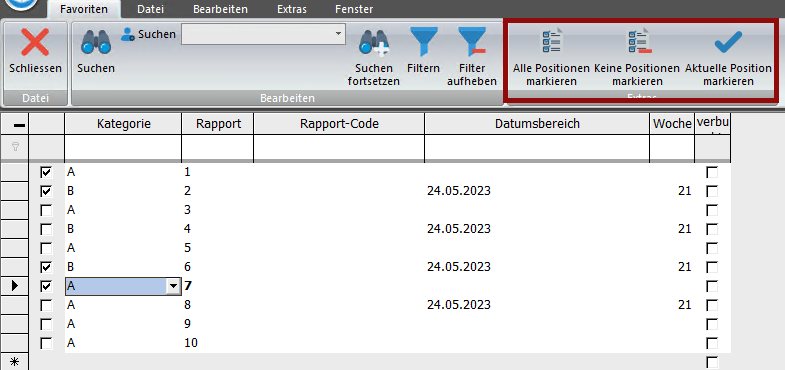The height and width of the screenshot is (370, 785).
Task: Toggle verbucht checkbox in Rapport 1 row
Action: tap(712, 173)
